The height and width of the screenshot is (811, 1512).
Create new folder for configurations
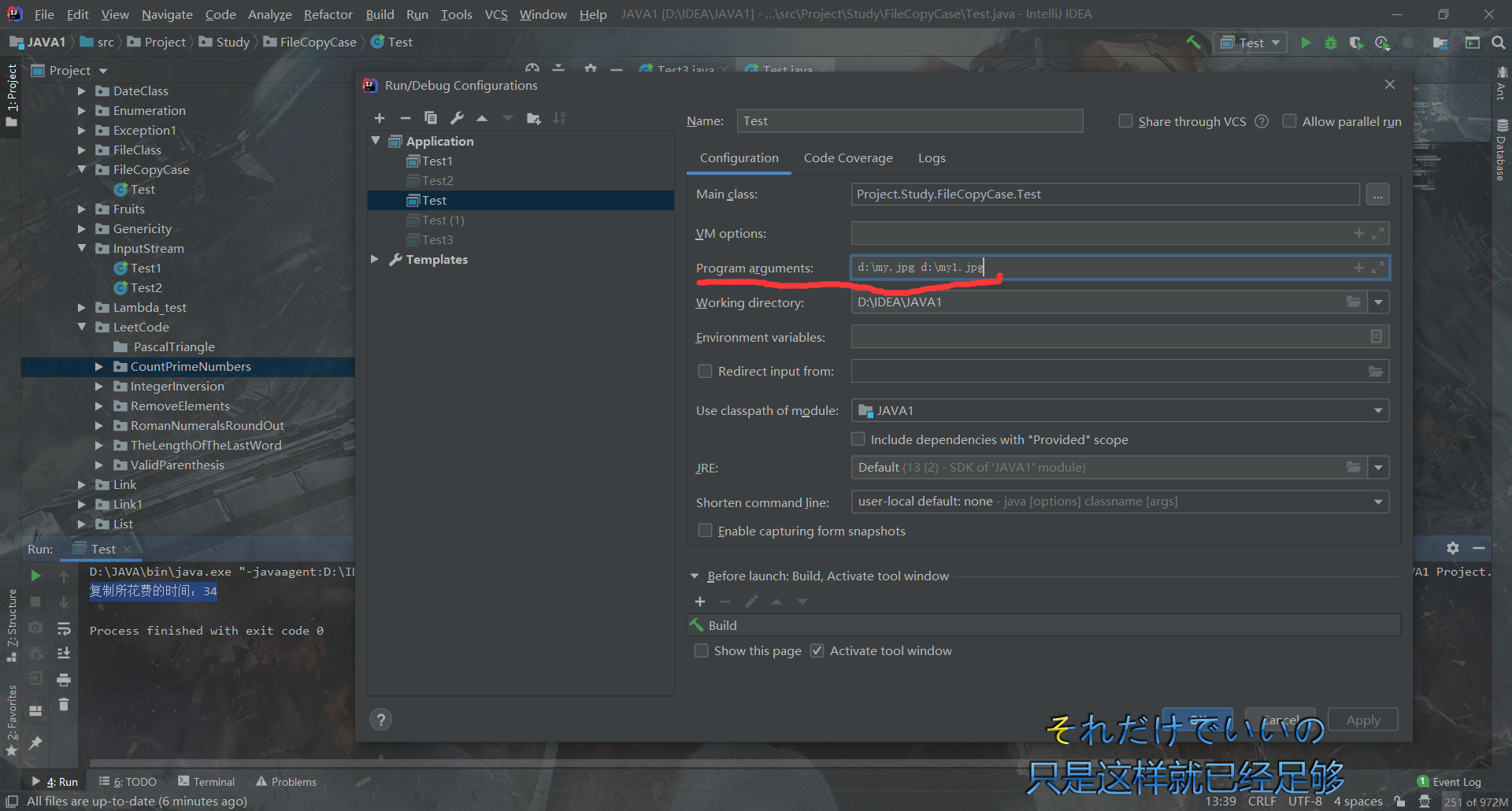(533, 118)
